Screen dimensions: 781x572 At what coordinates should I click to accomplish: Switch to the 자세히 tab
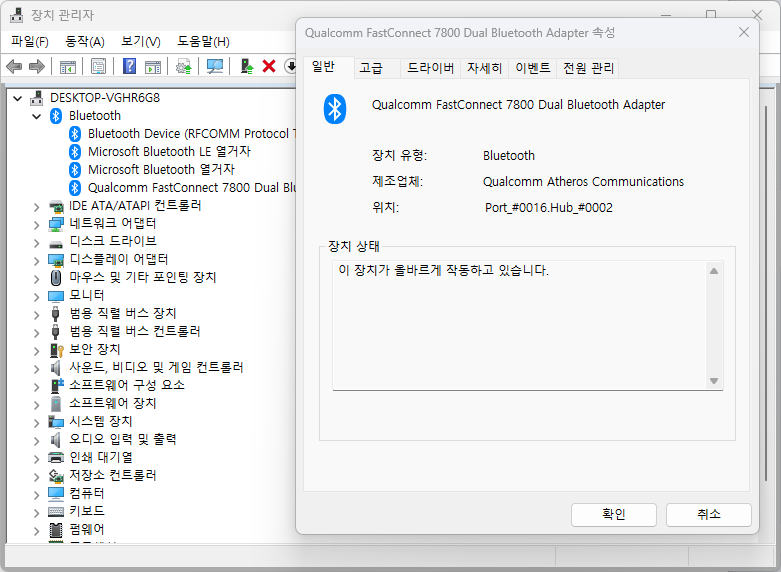[x=484, y=68]
